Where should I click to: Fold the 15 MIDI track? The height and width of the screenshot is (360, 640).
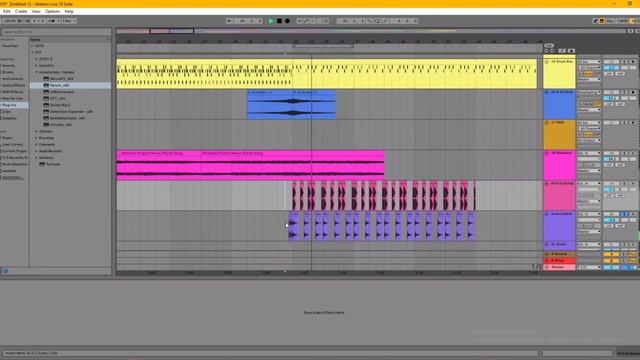pyautogui.click(x=547, y=122)
